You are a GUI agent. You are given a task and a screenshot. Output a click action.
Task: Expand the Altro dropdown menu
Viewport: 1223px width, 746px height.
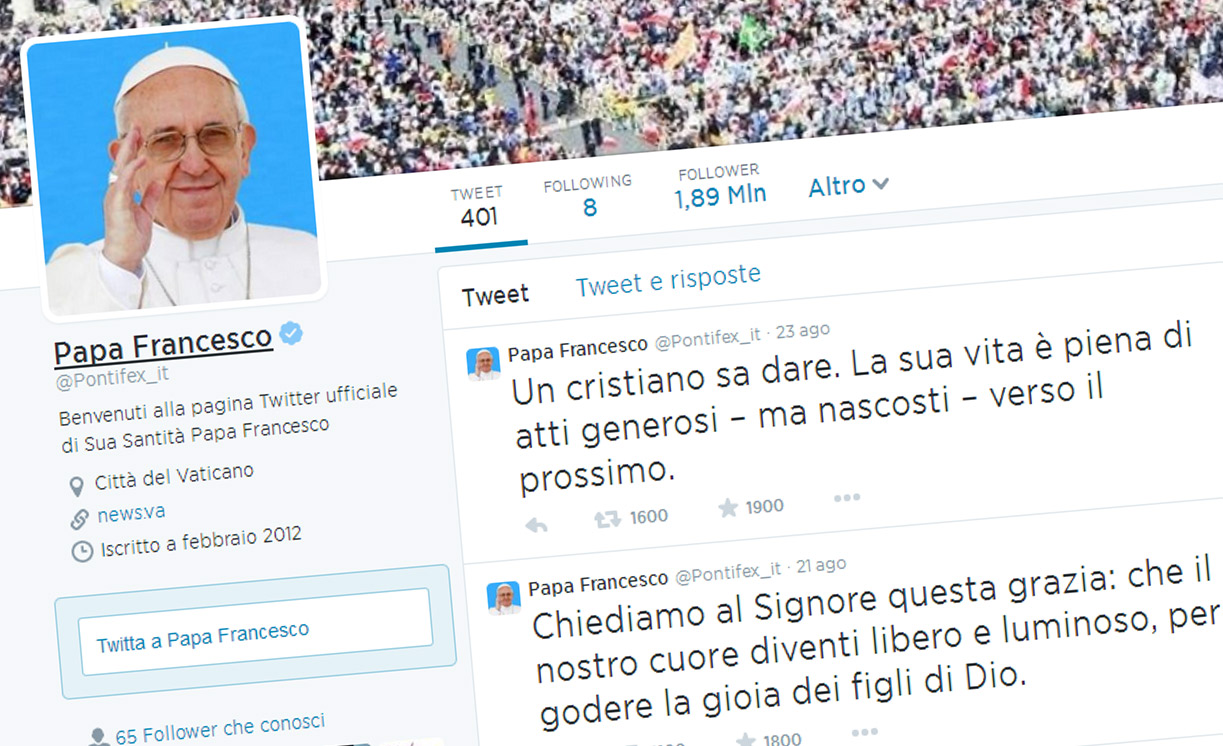(x=848, y=186)
